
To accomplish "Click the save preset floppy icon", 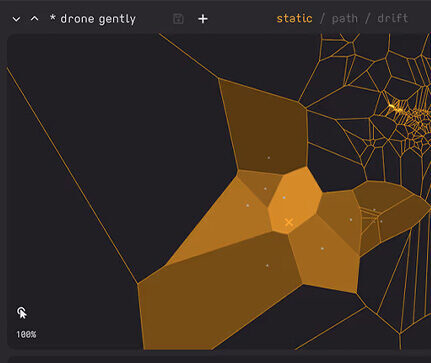I will point(178,19).
